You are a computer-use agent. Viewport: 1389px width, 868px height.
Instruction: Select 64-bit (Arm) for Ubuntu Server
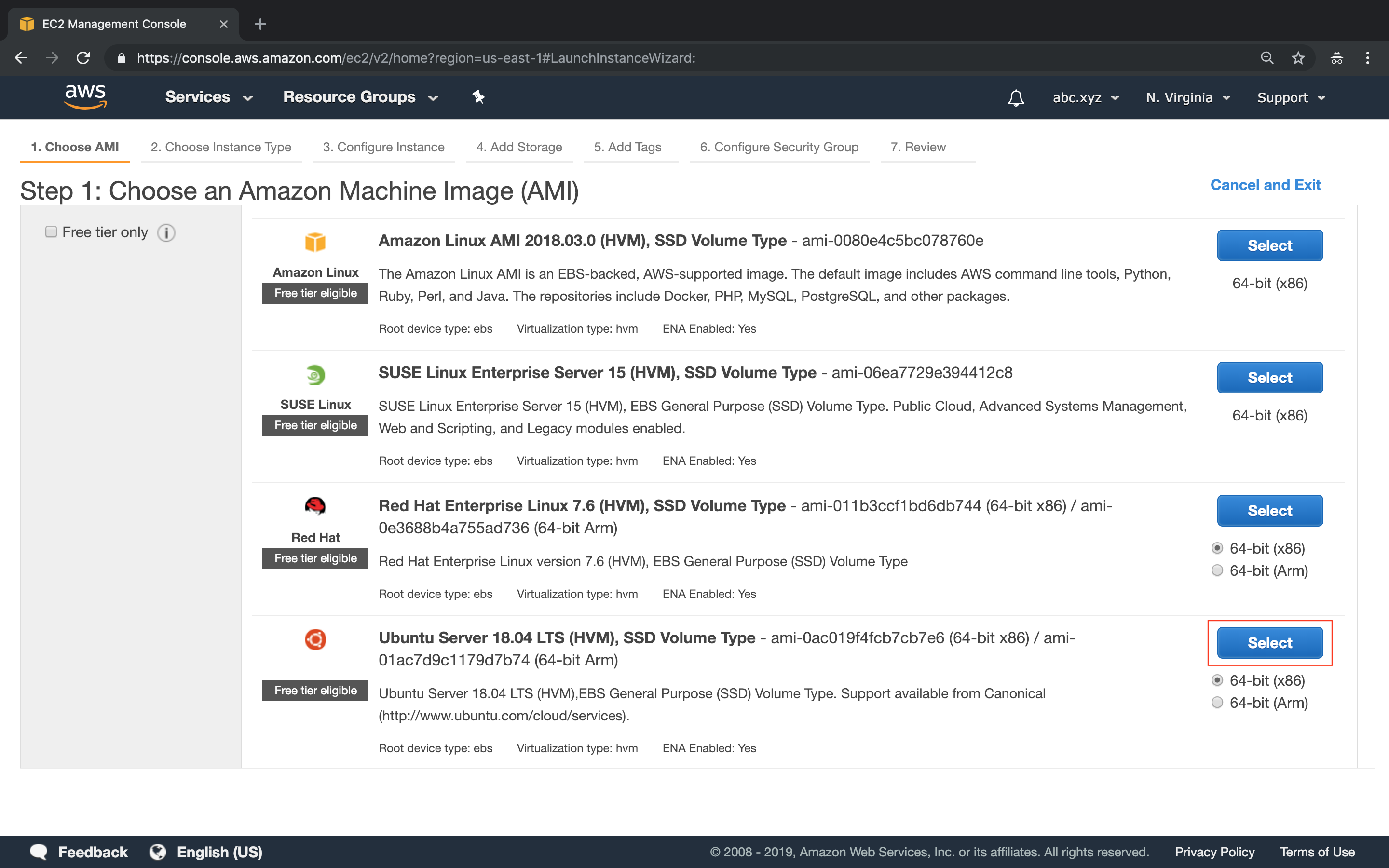pyautogui.click(x=1216, y=702)
